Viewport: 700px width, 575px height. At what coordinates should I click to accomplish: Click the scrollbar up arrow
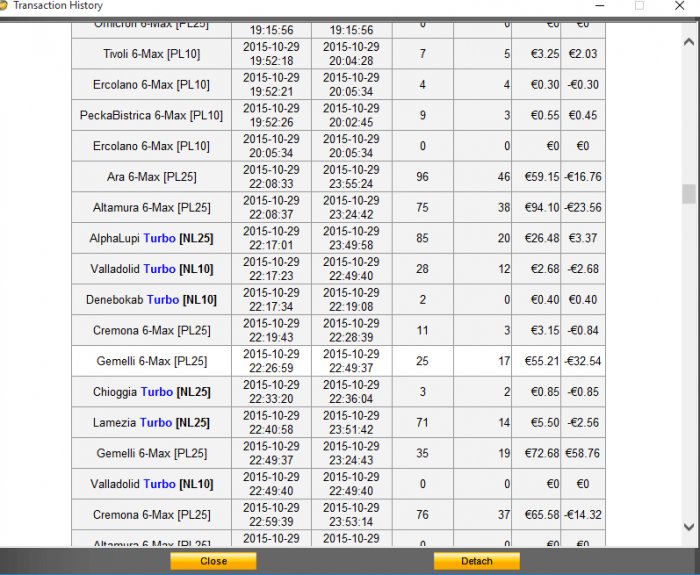tap(689, 42)
